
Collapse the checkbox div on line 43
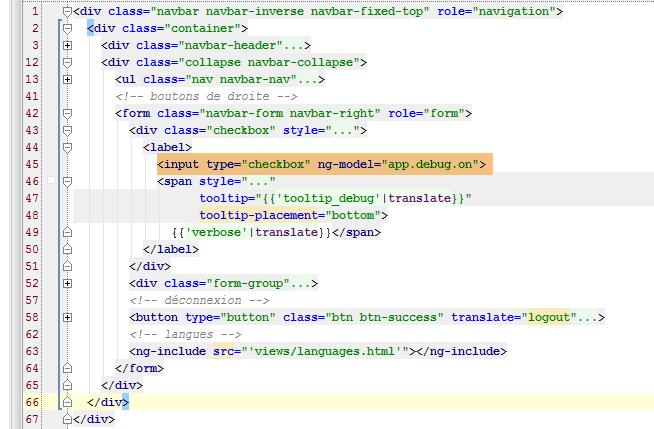pyautogui.click(x=67, y=130)
